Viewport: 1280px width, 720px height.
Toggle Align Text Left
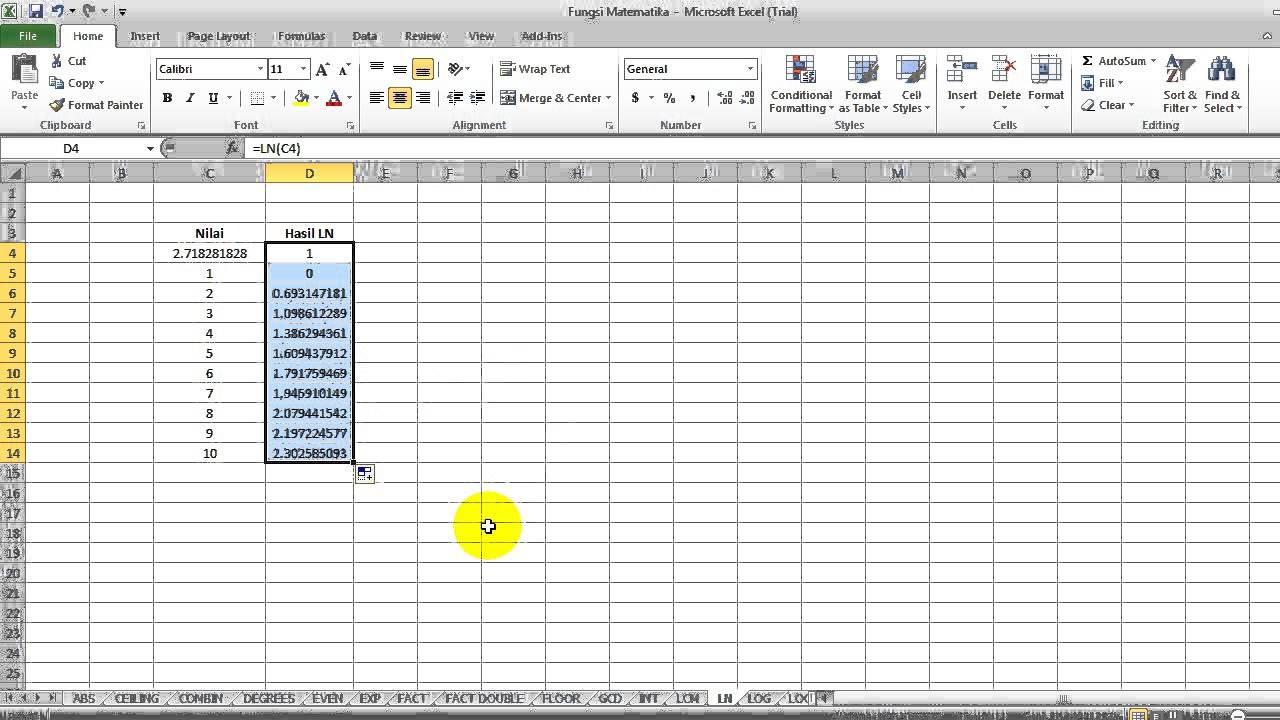click(377, 98)
